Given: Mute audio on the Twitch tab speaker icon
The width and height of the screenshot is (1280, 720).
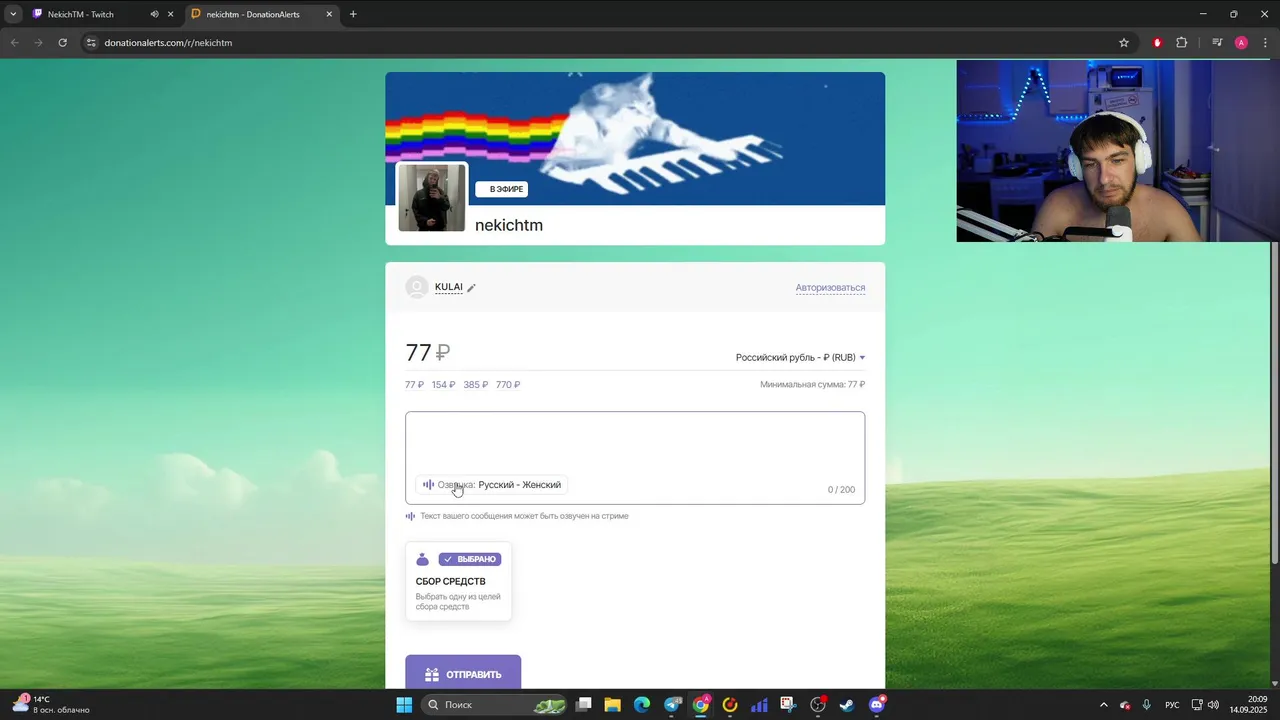Looking at the screenshot, I should 154,14.
